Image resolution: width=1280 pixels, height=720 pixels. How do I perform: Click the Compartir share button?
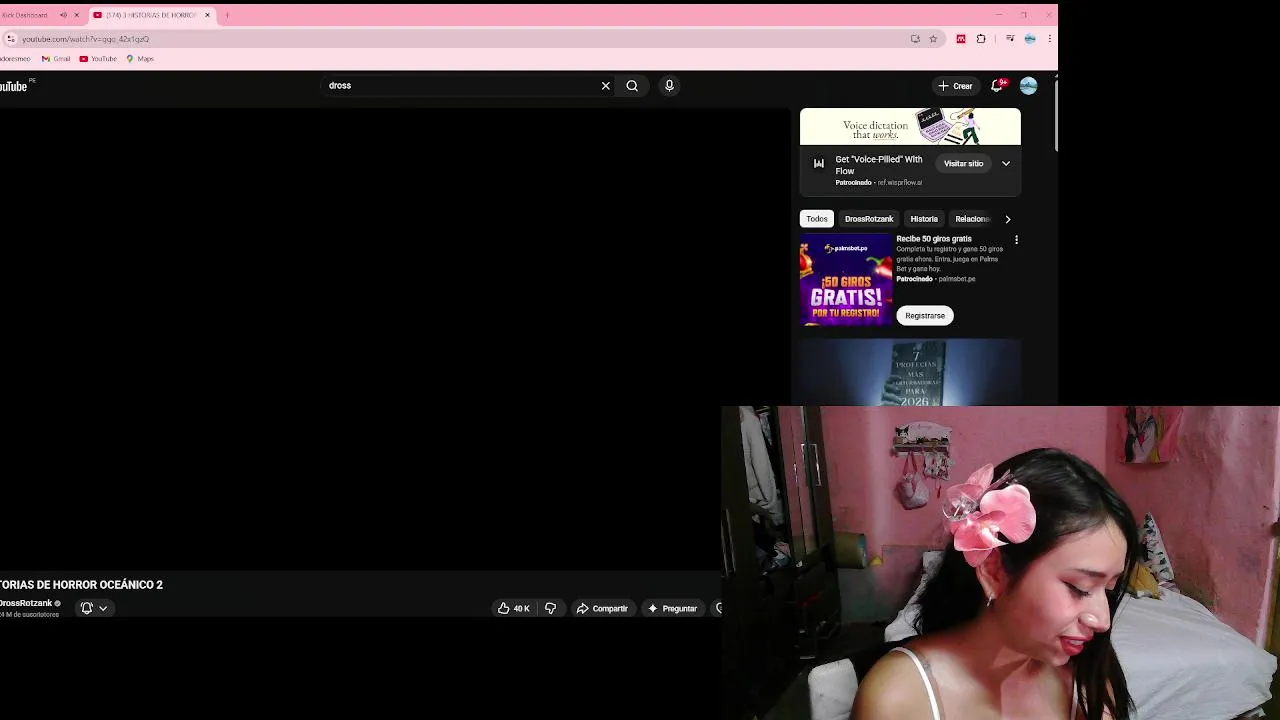[603, 608]
